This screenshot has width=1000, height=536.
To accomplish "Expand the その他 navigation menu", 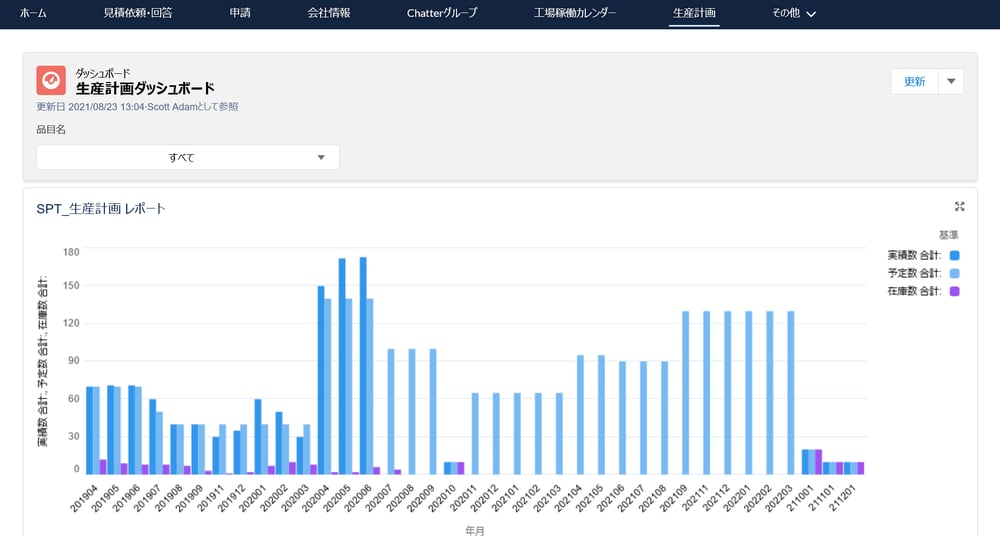I will [794, 14].
